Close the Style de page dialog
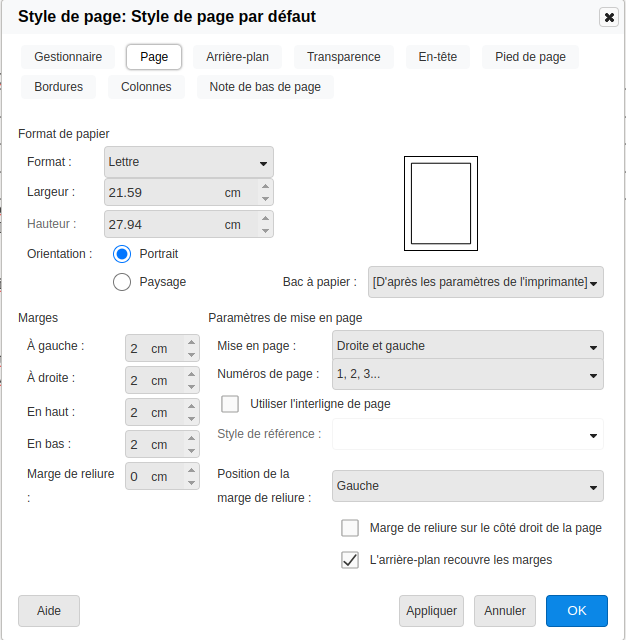Screen dimensions: 626x640 pyautogui.click(x=608, y=17)
